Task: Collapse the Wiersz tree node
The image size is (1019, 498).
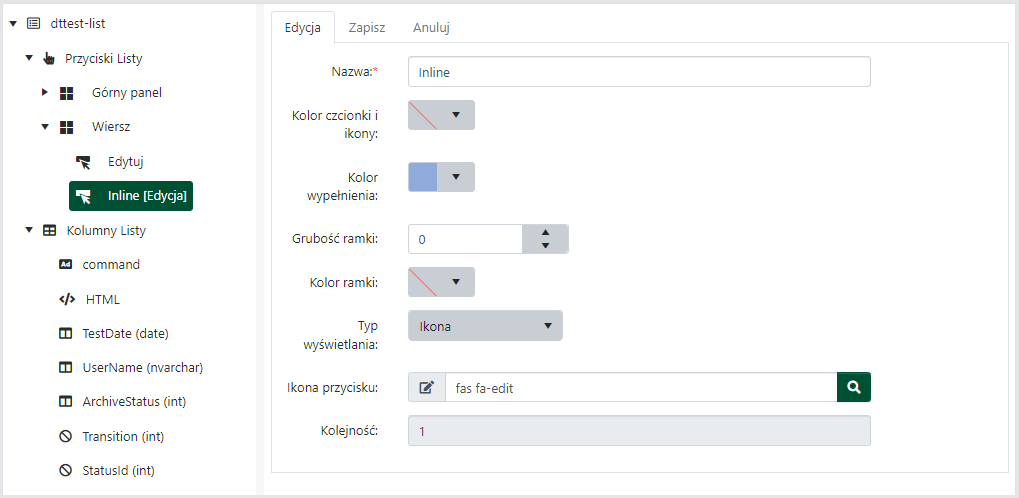Action: (44, 127)
